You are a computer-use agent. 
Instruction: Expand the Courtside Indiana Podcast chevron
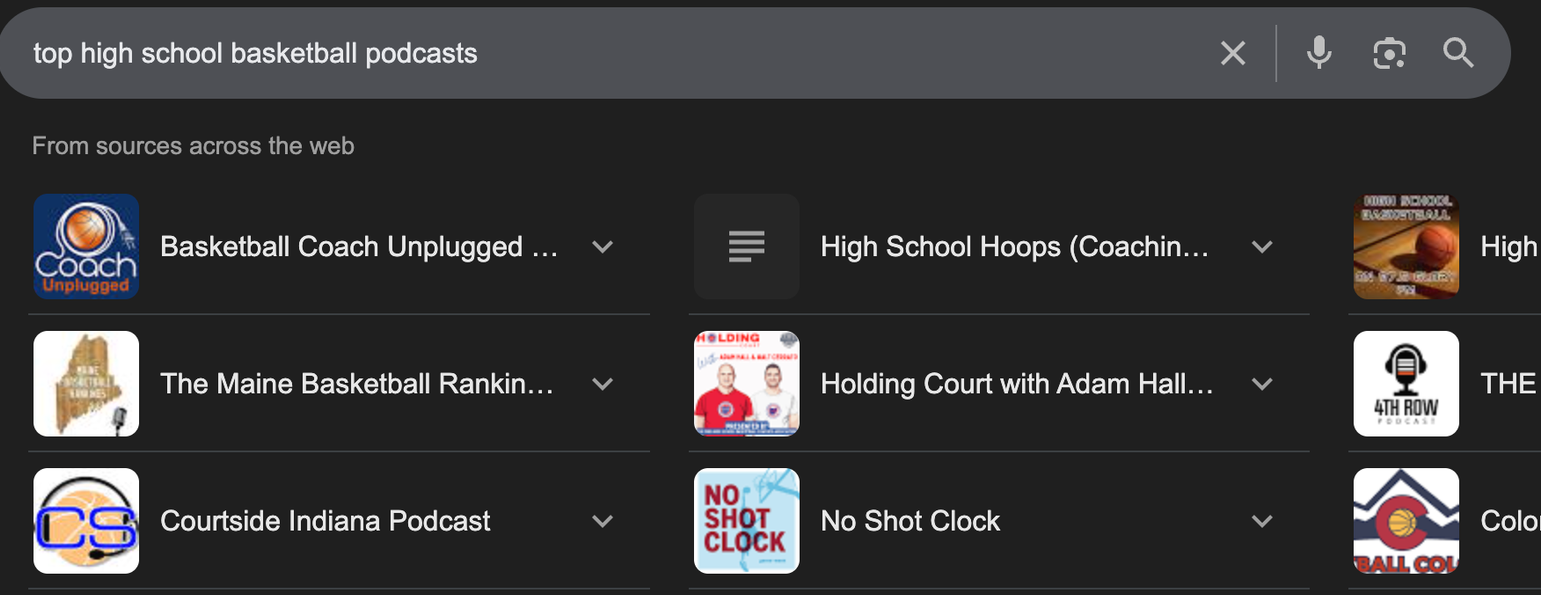click(x=602, y=521)
